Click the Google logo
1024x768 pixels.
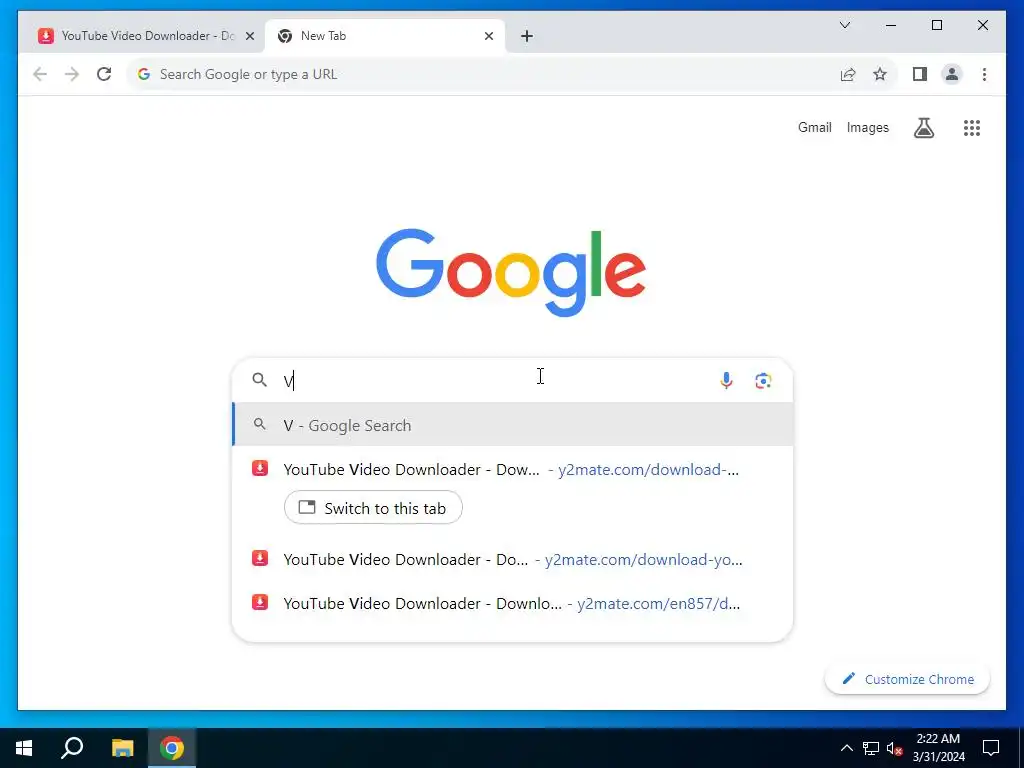511,272
